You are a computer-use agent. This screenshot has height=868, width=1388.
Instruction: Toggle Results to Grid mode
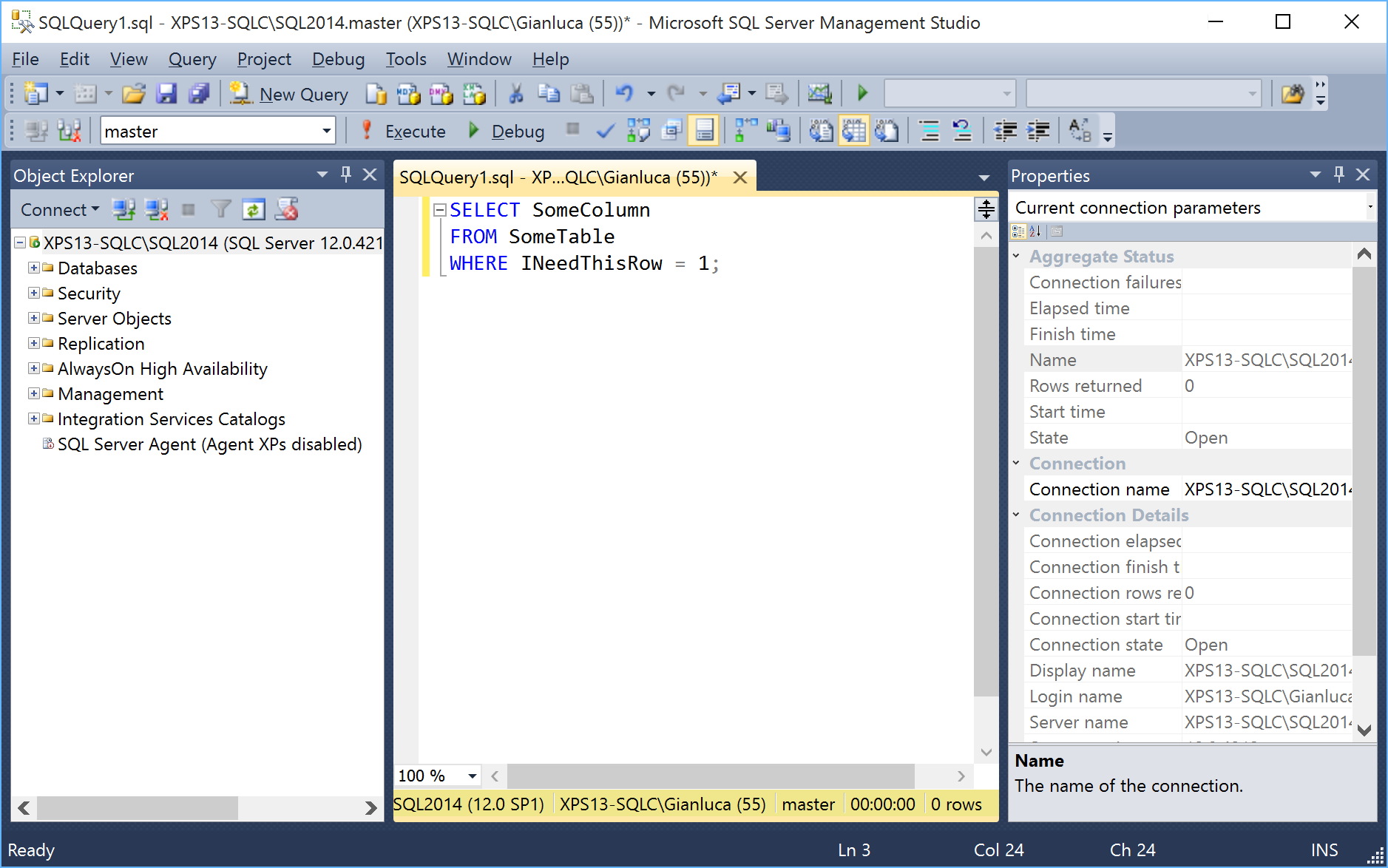click(853, 132)
